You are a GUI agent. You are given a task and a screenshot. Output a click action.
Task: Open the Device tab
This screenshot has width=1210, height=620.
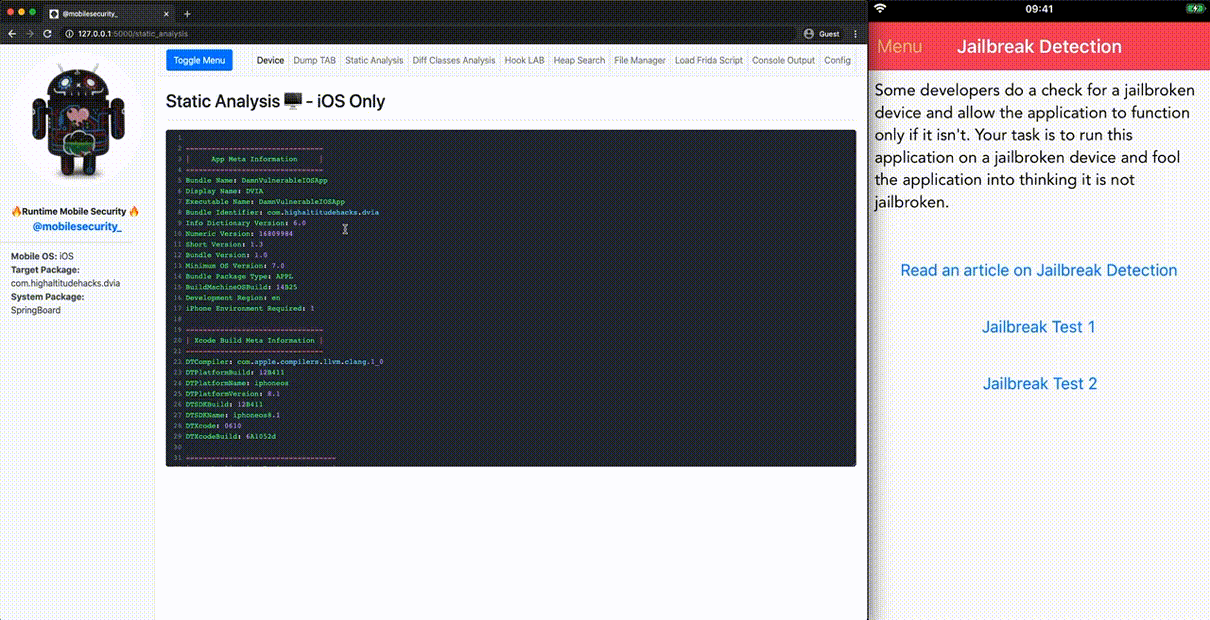point(270,60)
